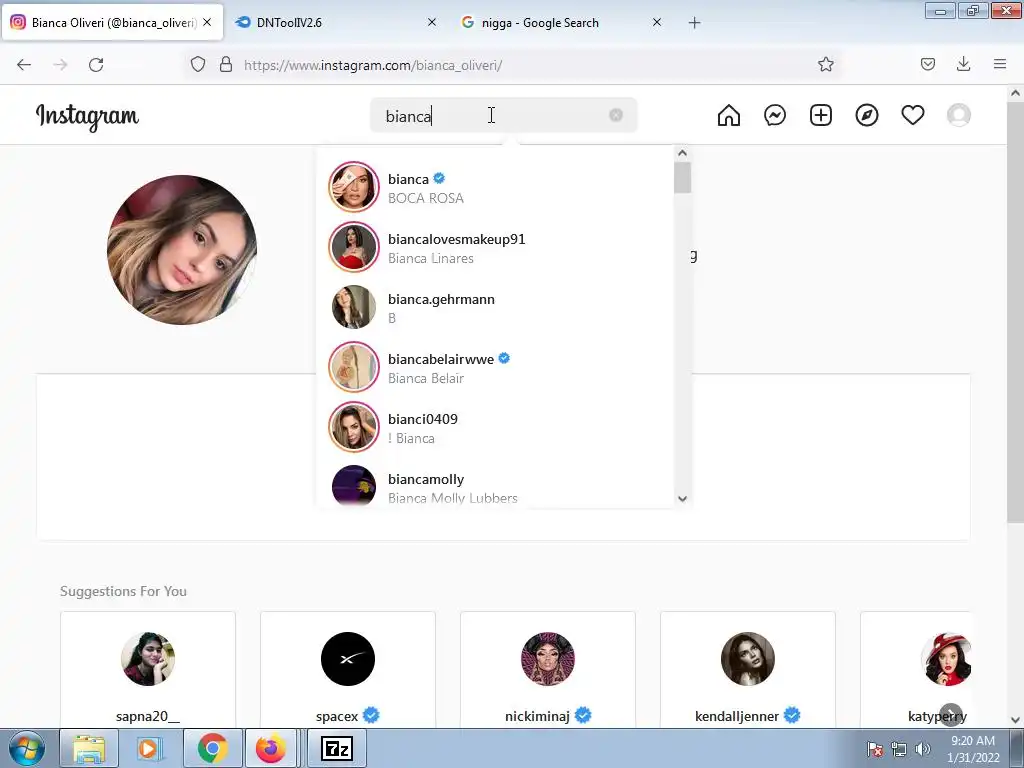Open Save to Pocket icon
Viewport: 1024px width, 768px height.
point(927,64)
